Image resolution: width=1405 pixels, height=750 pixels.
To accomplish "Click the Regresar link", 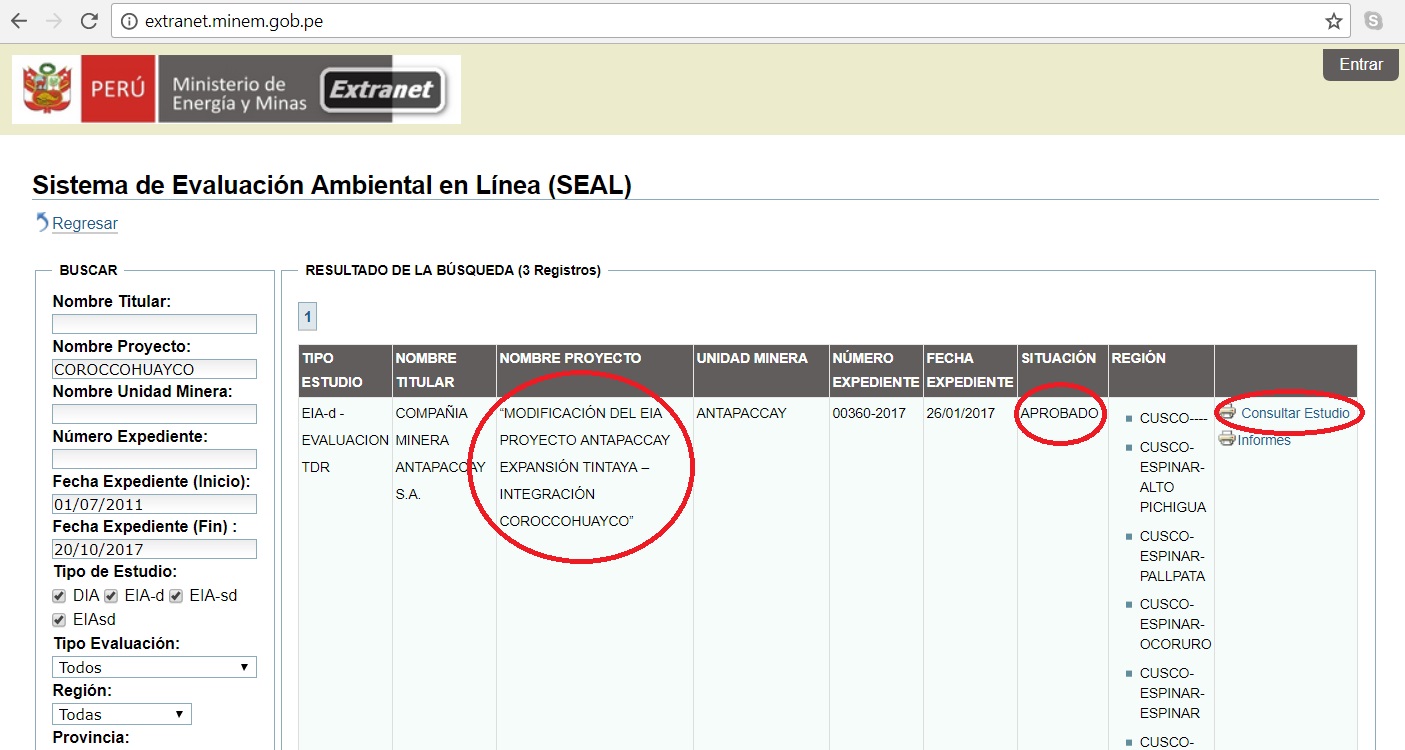I will [x=85, y=224].
